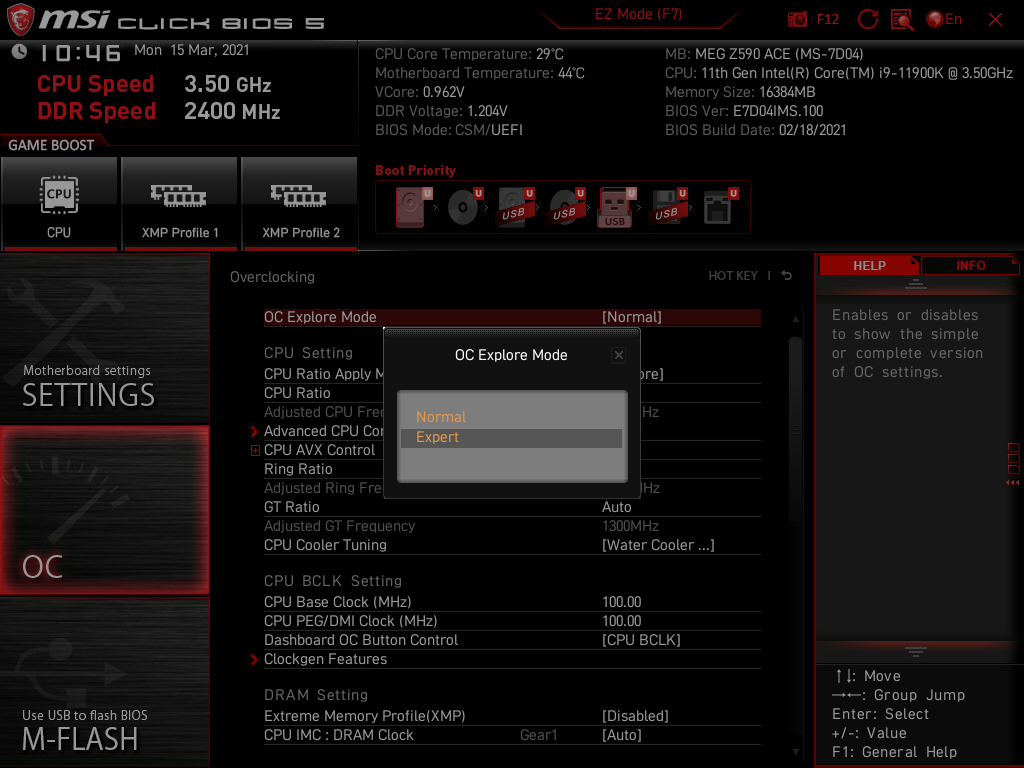The height and width of the screenshot is (768, 1024).
Task: Go back with the return arrow icon
Action: point(786,276)
